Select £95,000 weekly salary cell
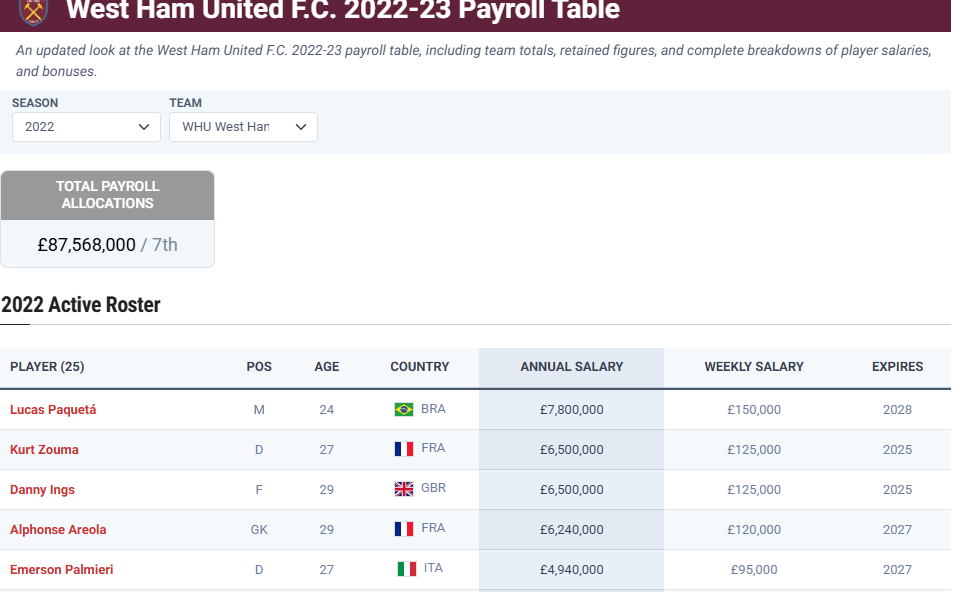 754,570
